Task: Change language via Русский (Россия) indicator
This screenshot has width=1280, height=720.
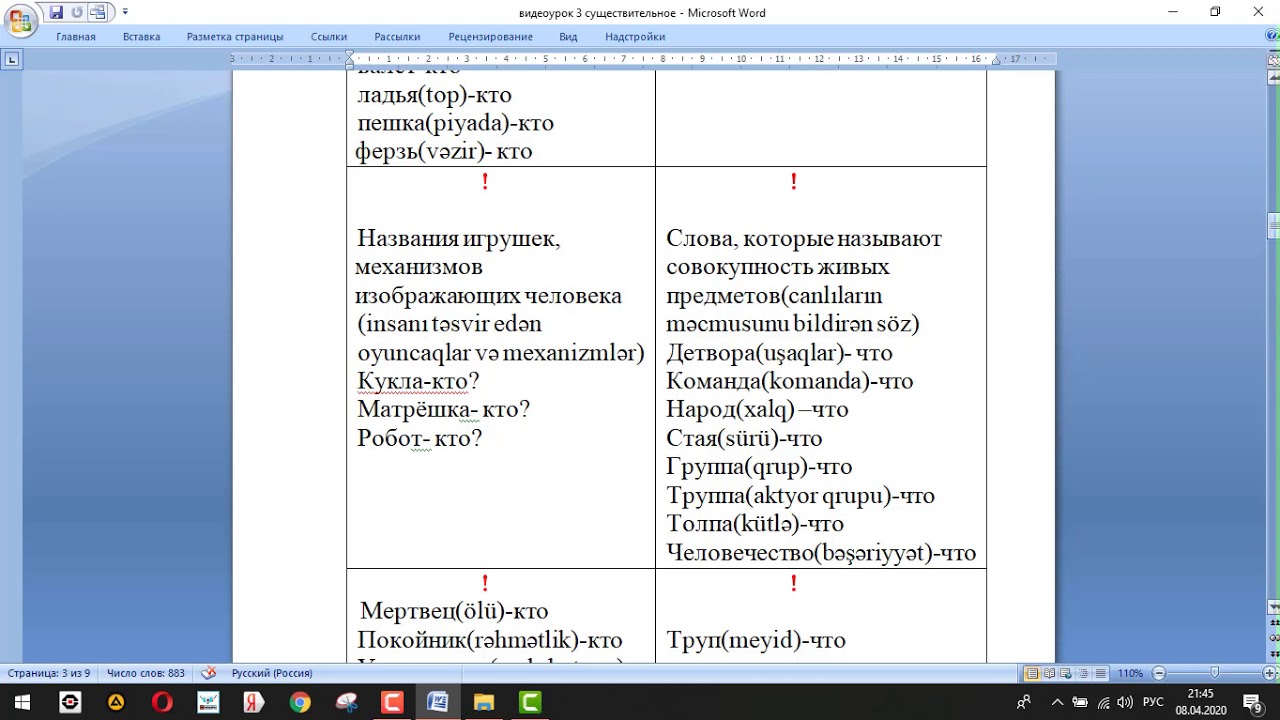Action: [272, 673]
